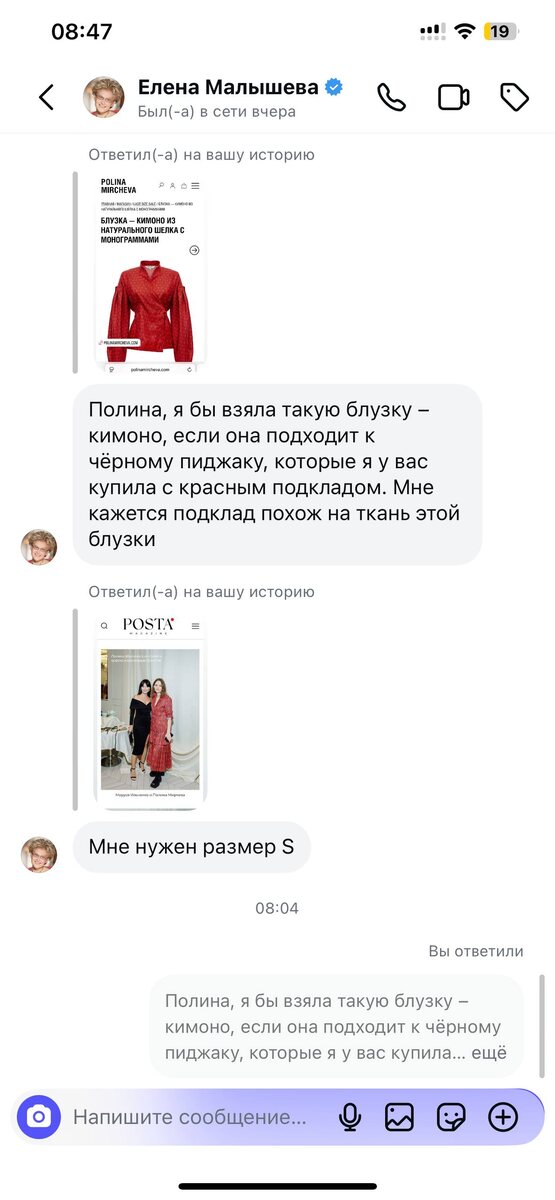Open the label tag icon in header

point(514,97)
